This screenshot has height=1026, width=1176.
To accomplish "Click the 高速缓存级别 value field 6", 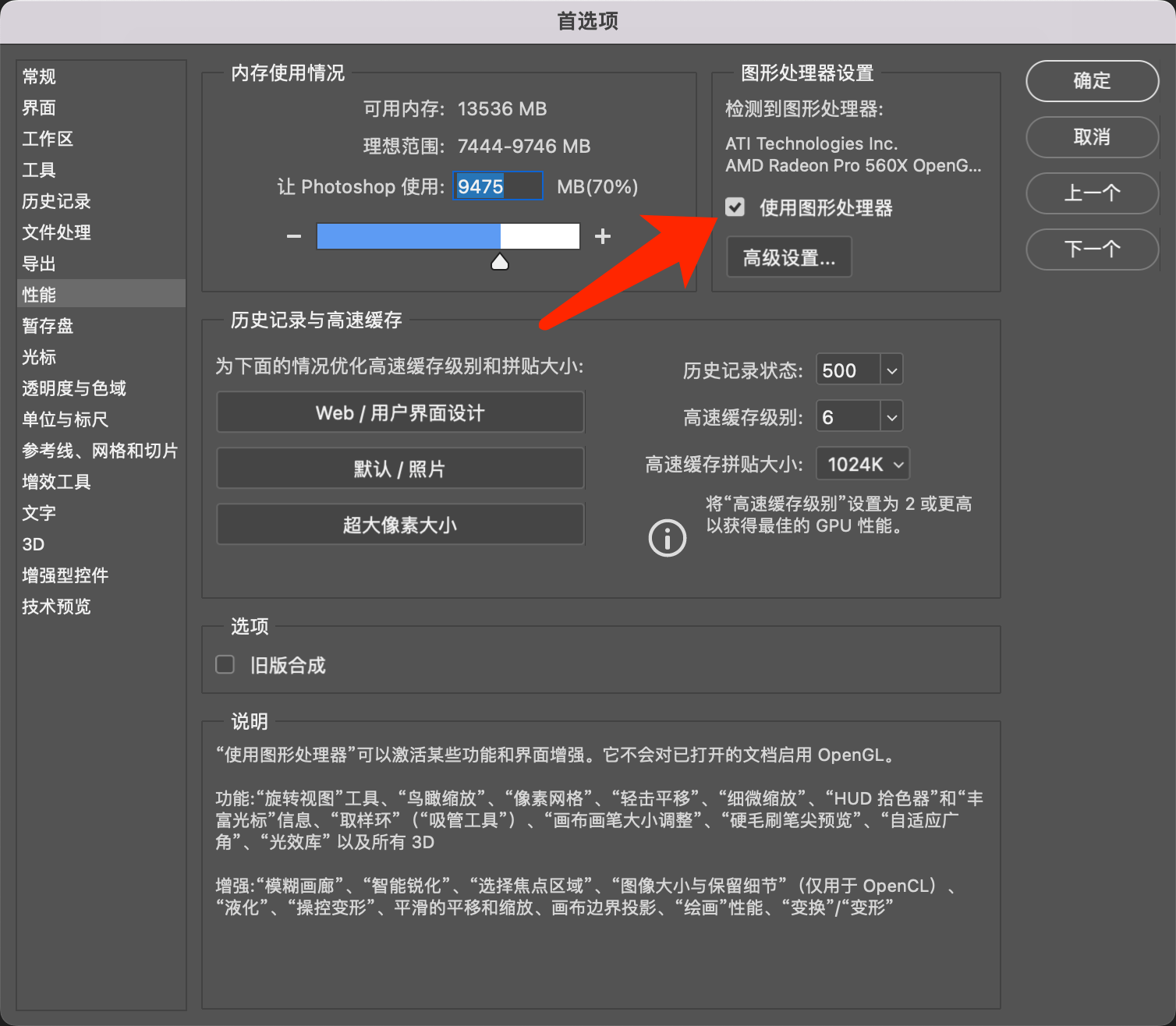I will point(848,417).
